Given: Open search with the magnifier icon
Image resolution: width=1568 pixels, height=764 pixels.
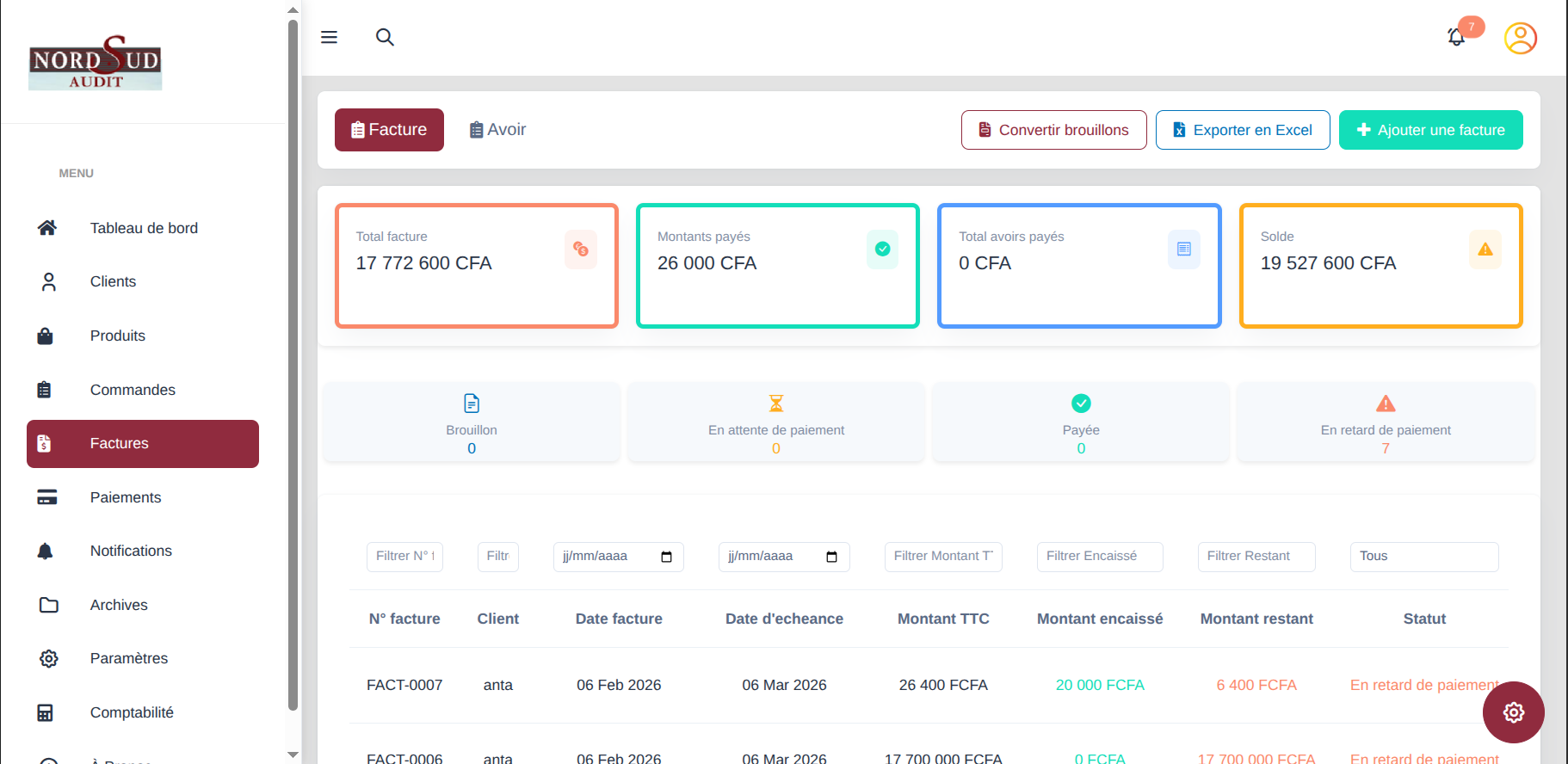Looking at the screenshot, I should [385, 37].
